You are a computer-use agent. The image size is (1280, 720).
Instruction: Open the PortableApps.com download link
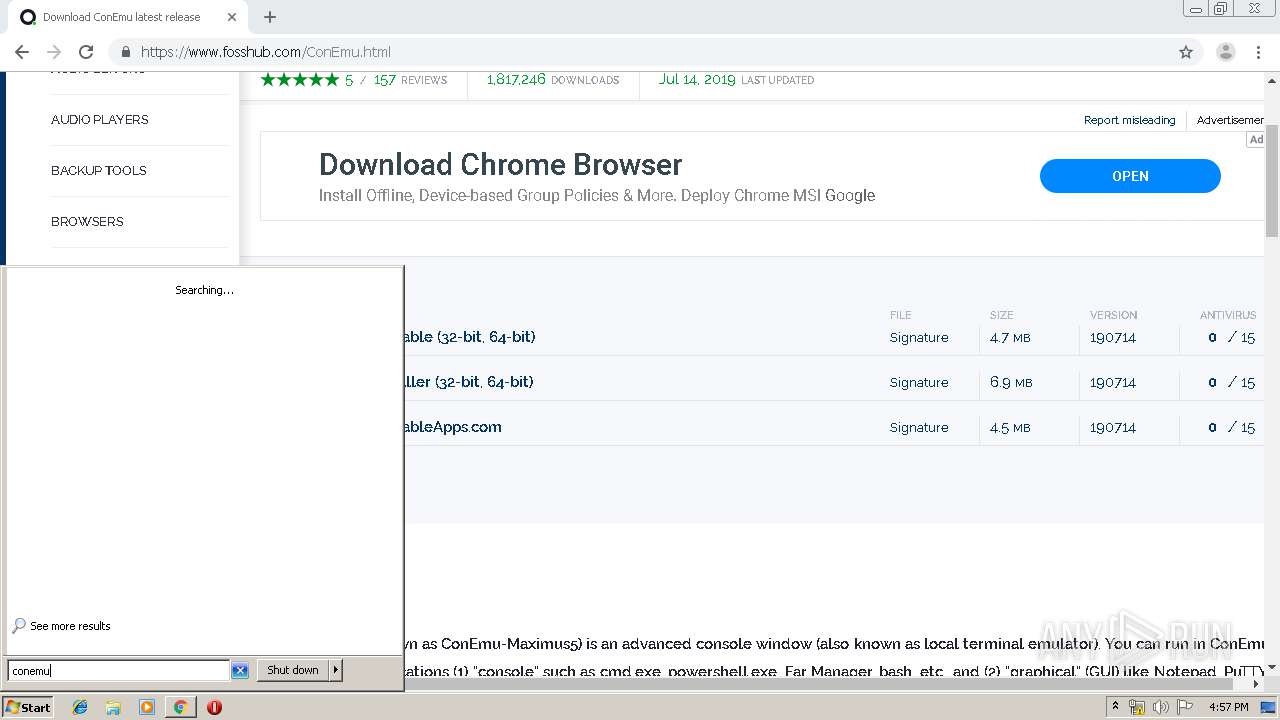(x=453, y=427)
